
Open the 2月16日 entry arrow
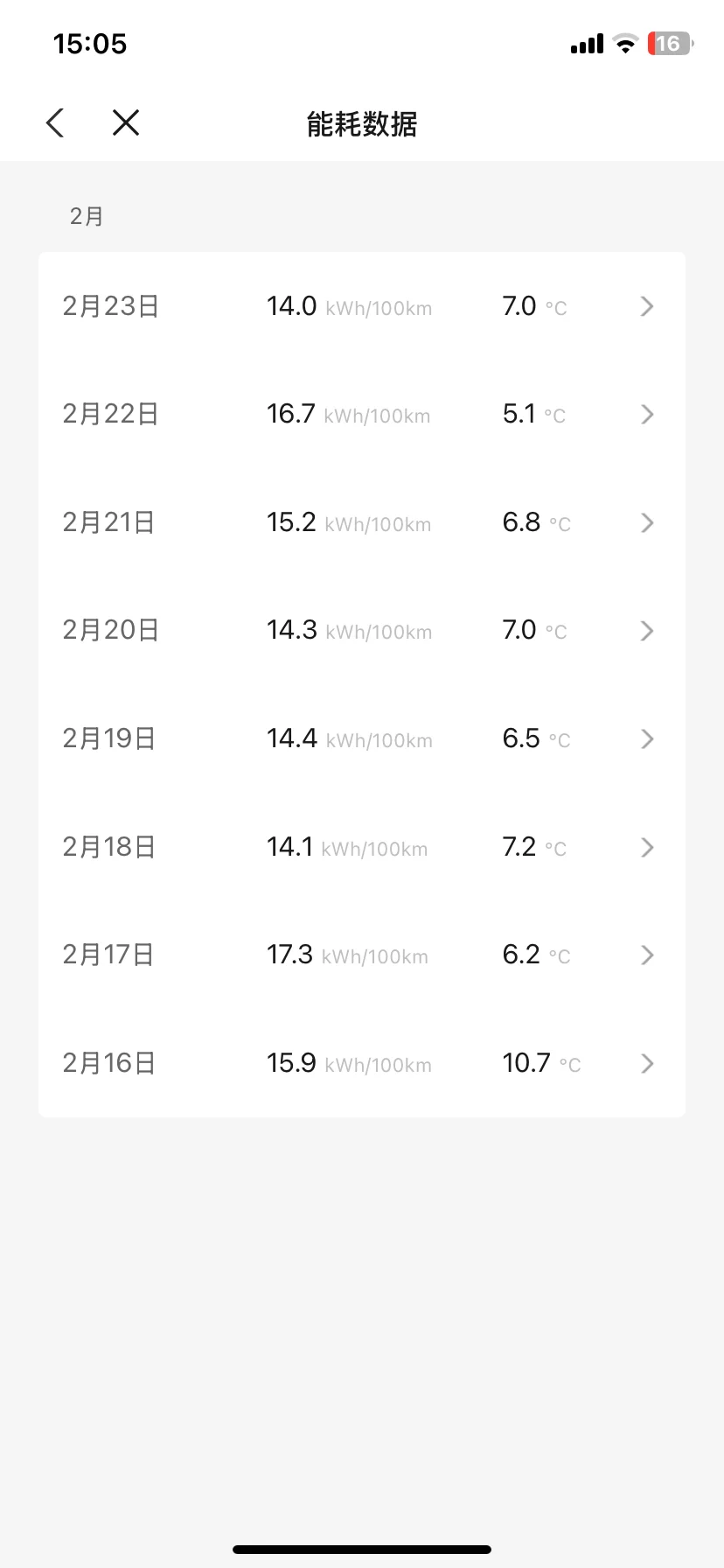coord(647,1063)
